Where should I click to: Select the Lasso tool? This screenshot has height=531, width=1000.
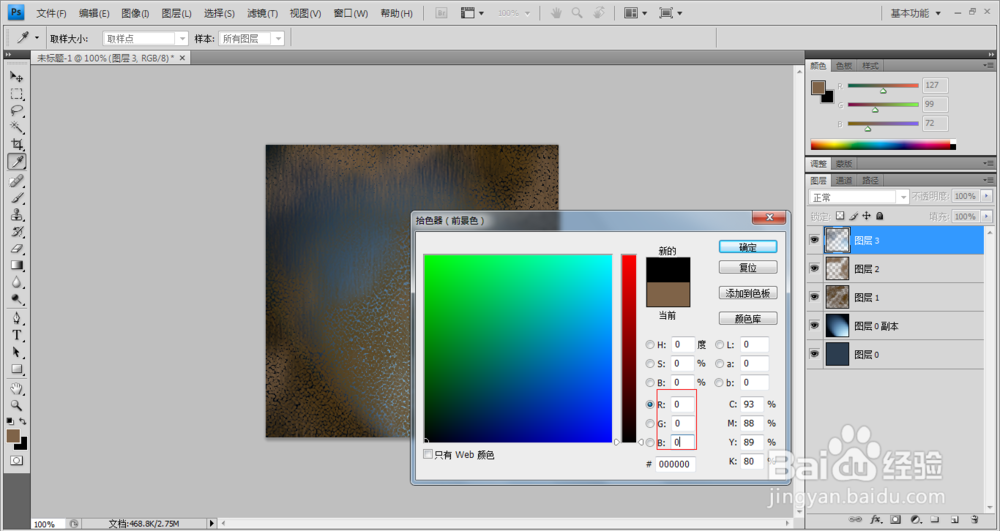click(x=17, y=111)
